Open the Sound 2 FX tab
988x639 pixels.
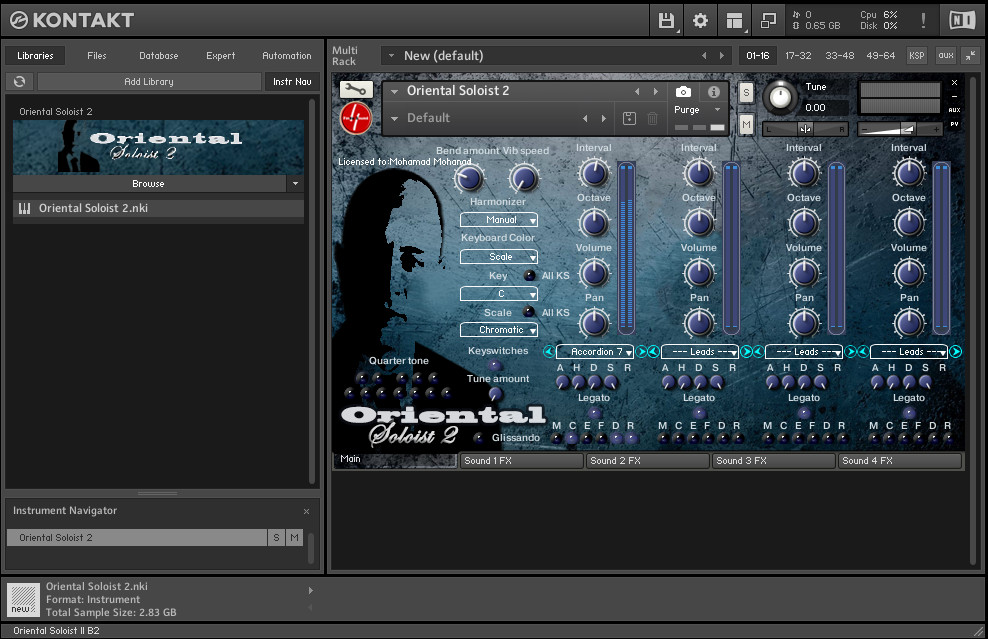click(647, 461)
